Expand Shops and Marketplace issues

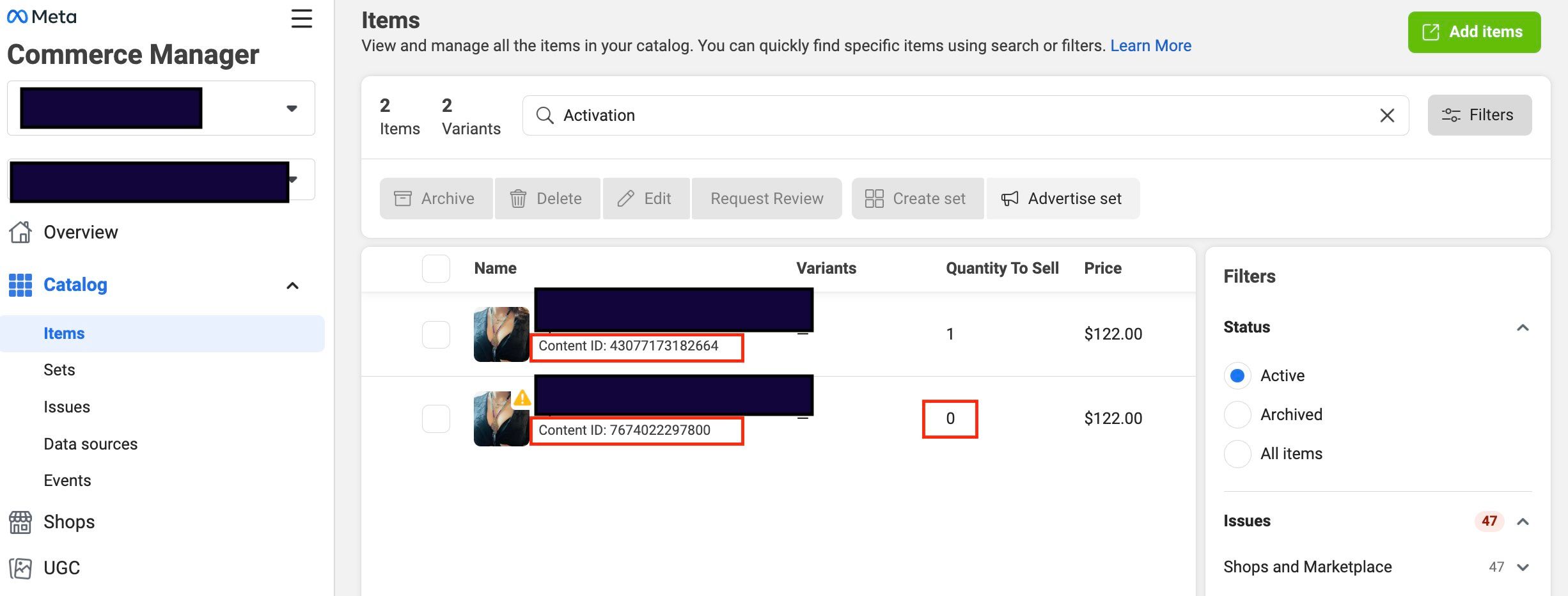(1523, 567)
